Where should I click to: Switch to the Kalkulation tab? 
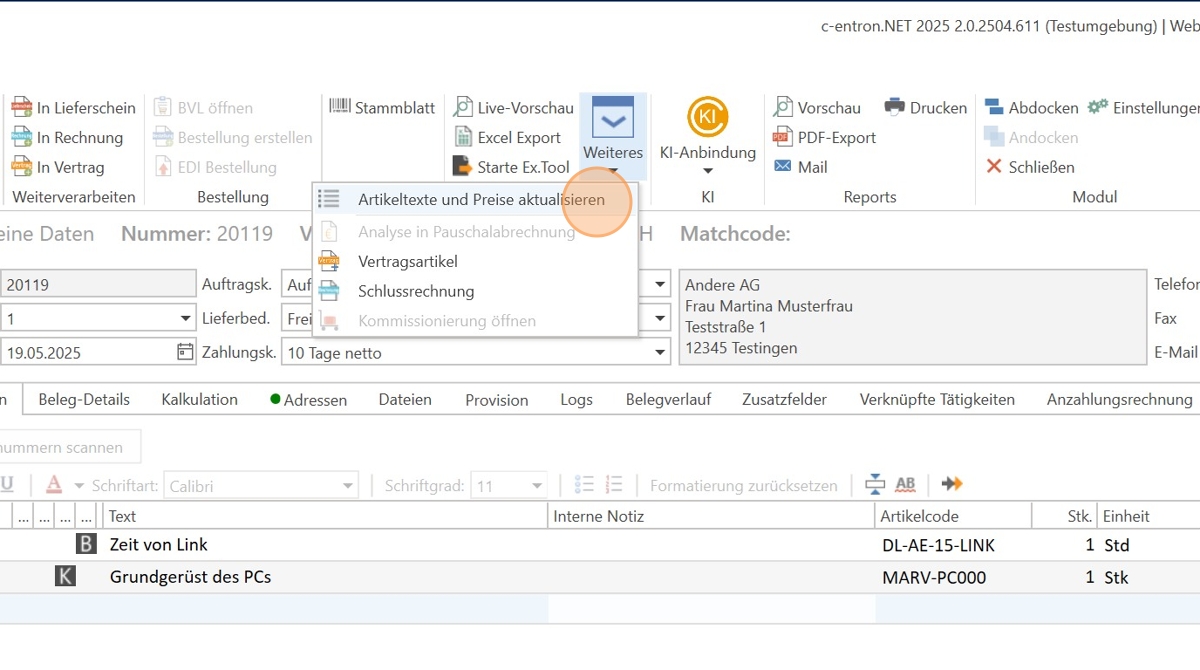pos(199,400)
